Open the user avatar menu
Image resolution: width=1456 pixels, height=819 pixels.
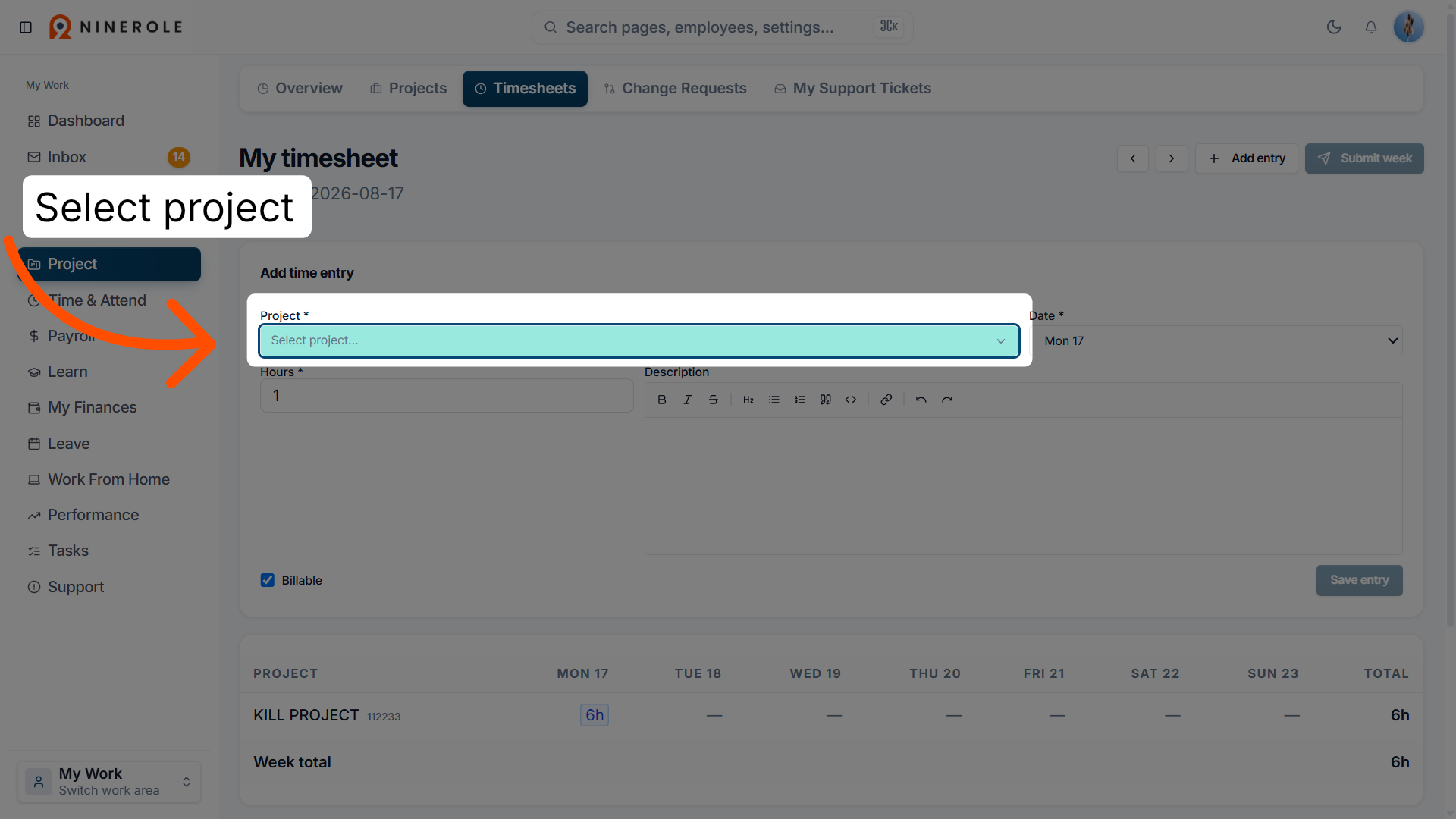tap(1409, 27)
